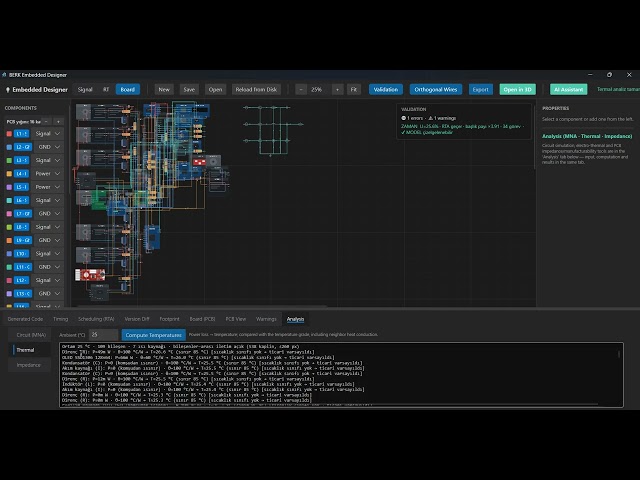This screenshot has height=480, width=640.
Task: Click Reload from Disk
Action: point(256,89)
